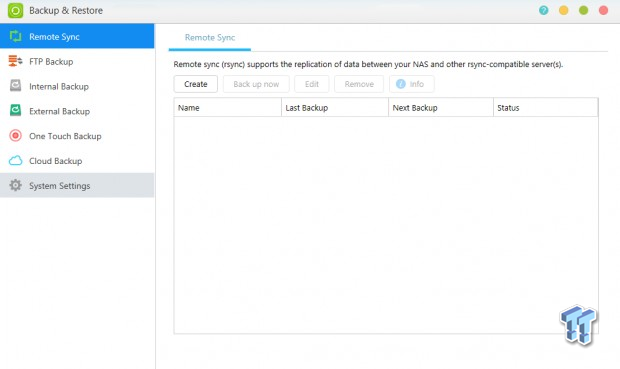Click the System Settings gear icon
The height and width of the screenshot is (369, 620).
coord(15,185)
